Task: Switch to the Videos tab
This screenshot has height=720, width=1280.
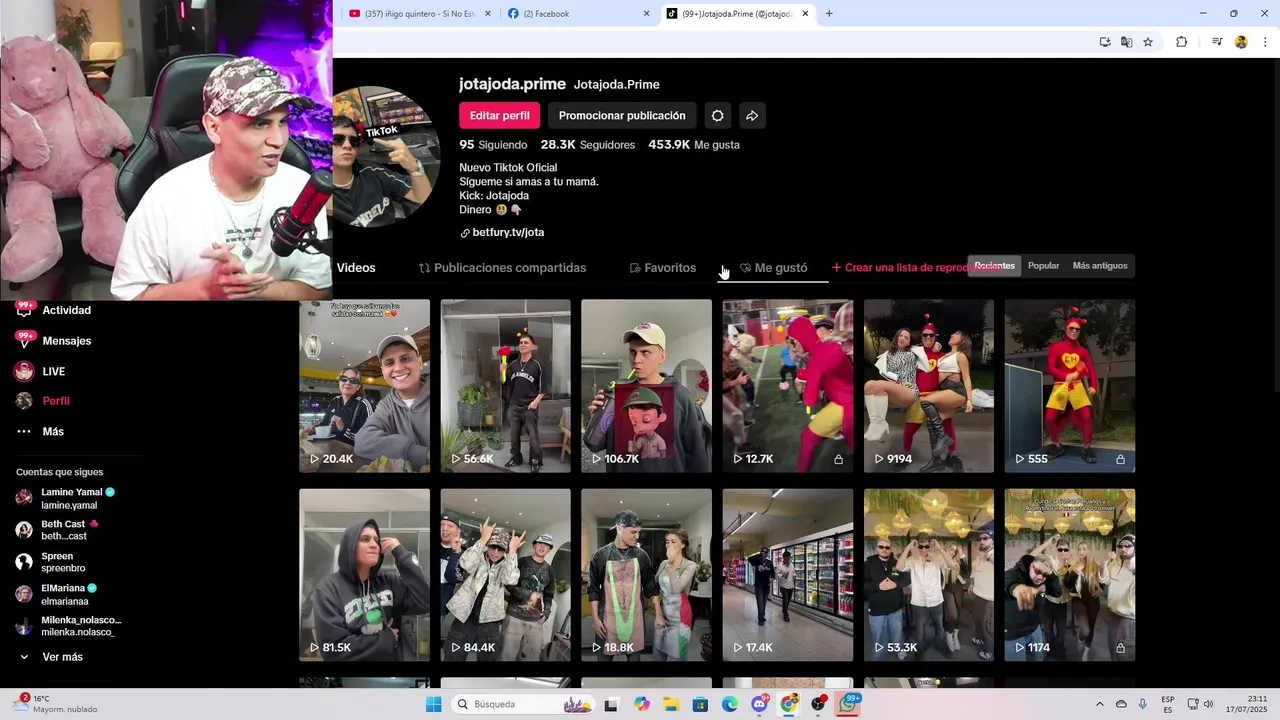Action: [x=356, y=268]
